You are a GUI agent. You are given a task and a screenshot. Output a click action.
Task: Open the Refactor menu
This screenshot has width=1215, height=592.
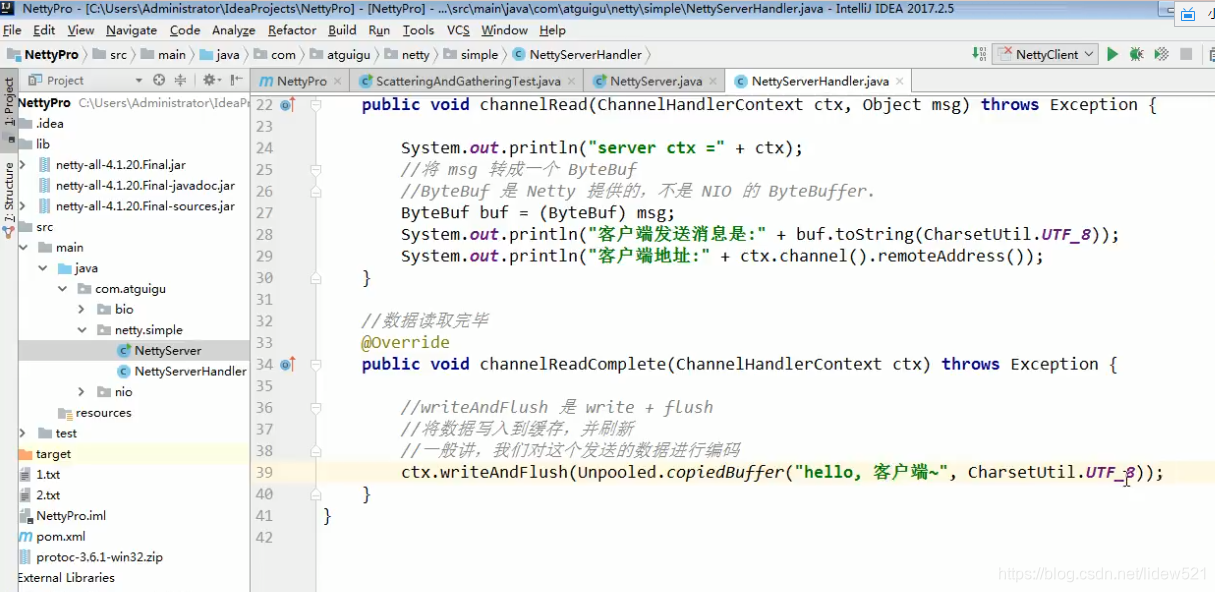[292, 30]
